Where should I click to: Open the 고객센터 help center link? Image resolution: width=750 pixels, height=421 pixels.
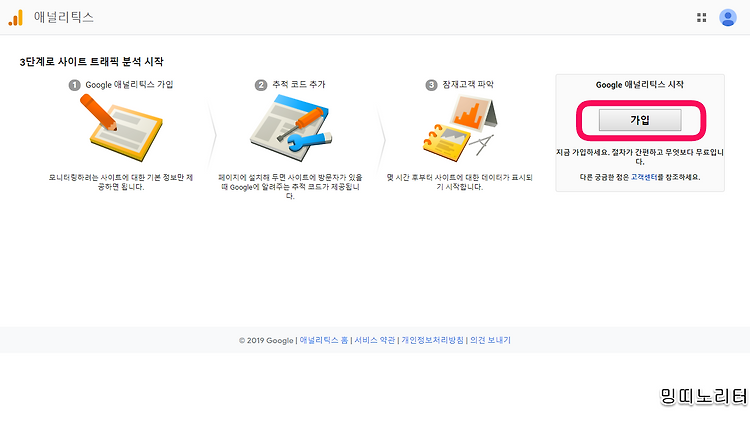(644, 177)
